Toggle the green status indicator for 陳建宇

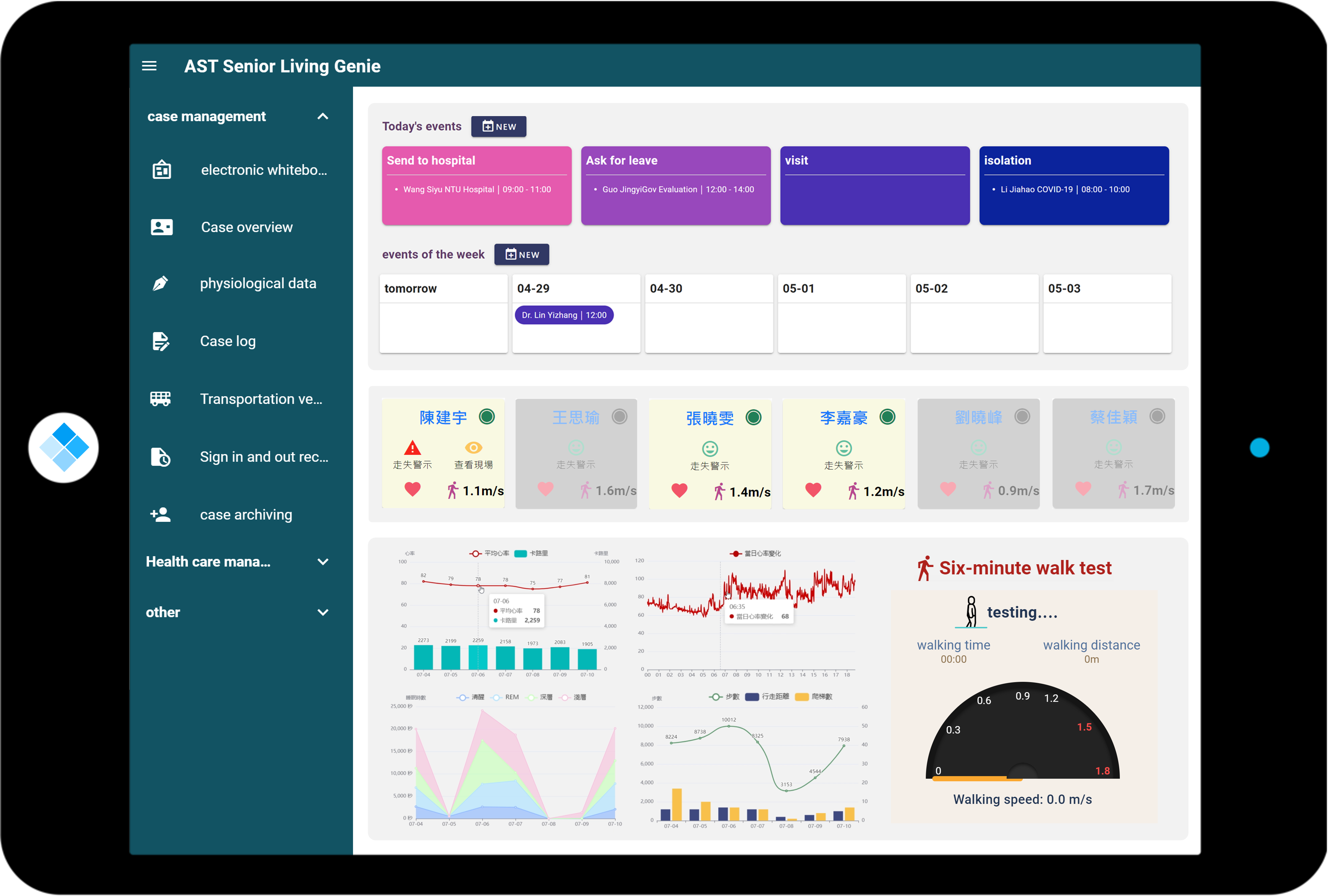(x=487, y=417)
